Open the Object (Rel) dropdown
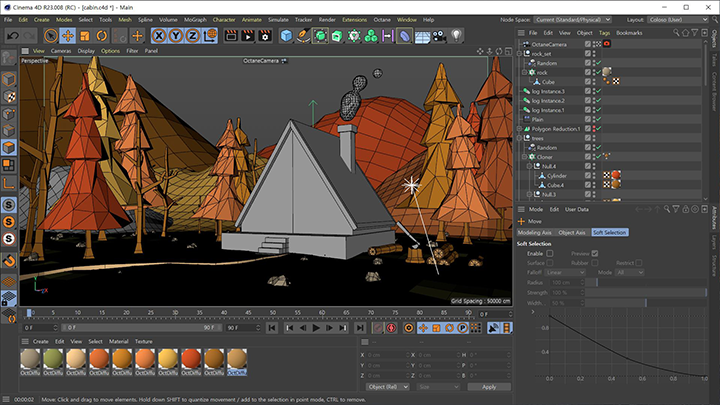The width and height of the screenshot is (720, 405). tap(388, 387)
